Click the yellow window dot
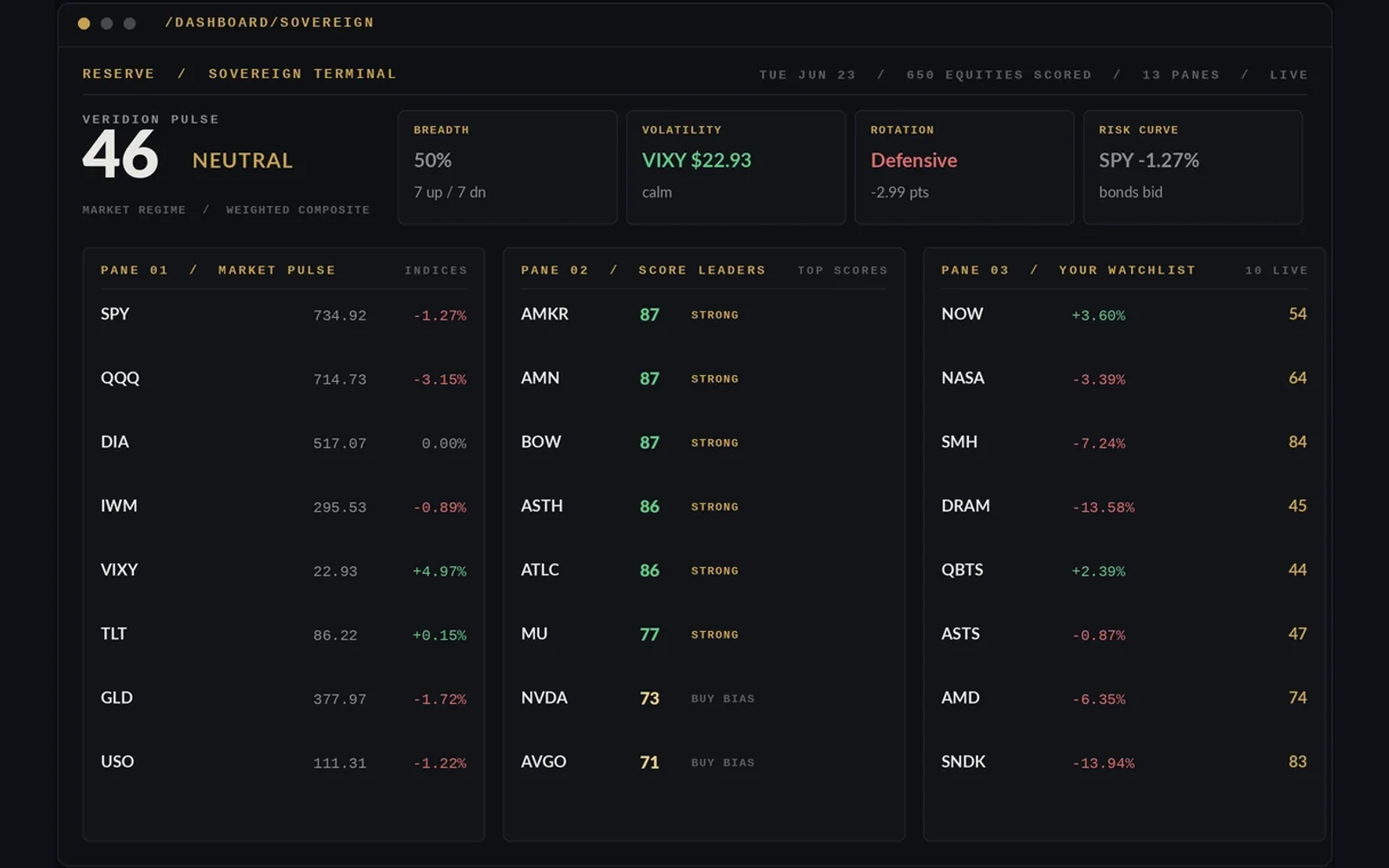 [83, 23]
